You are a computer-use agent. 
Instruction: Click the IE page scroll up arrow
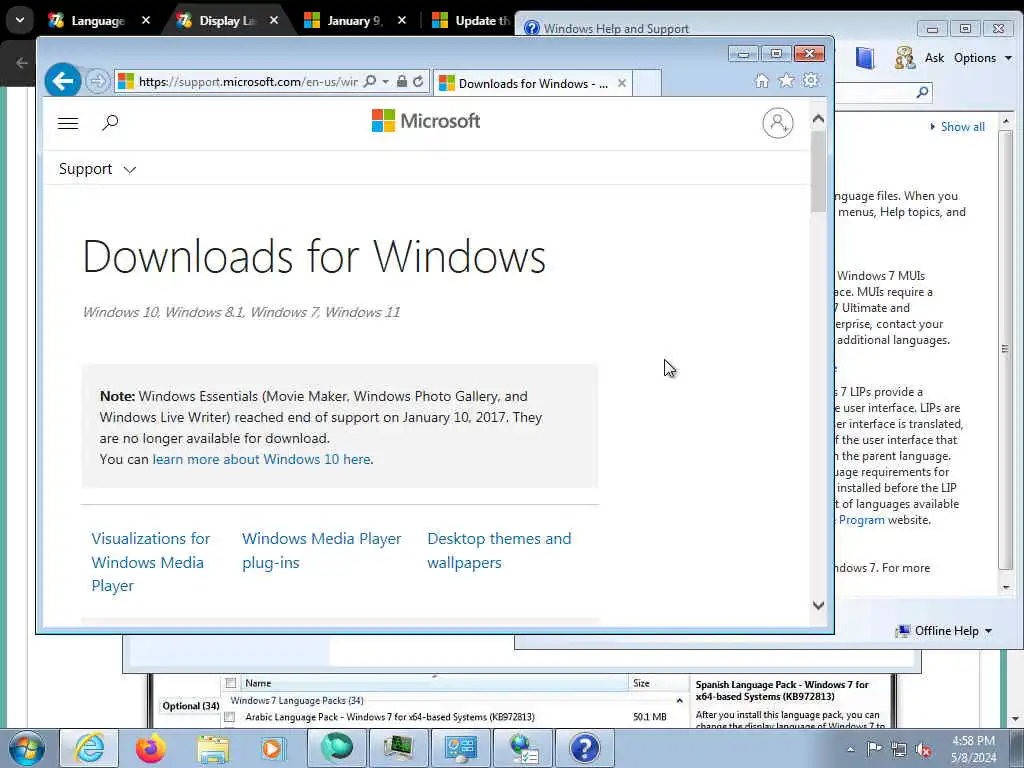coord(818,120)
